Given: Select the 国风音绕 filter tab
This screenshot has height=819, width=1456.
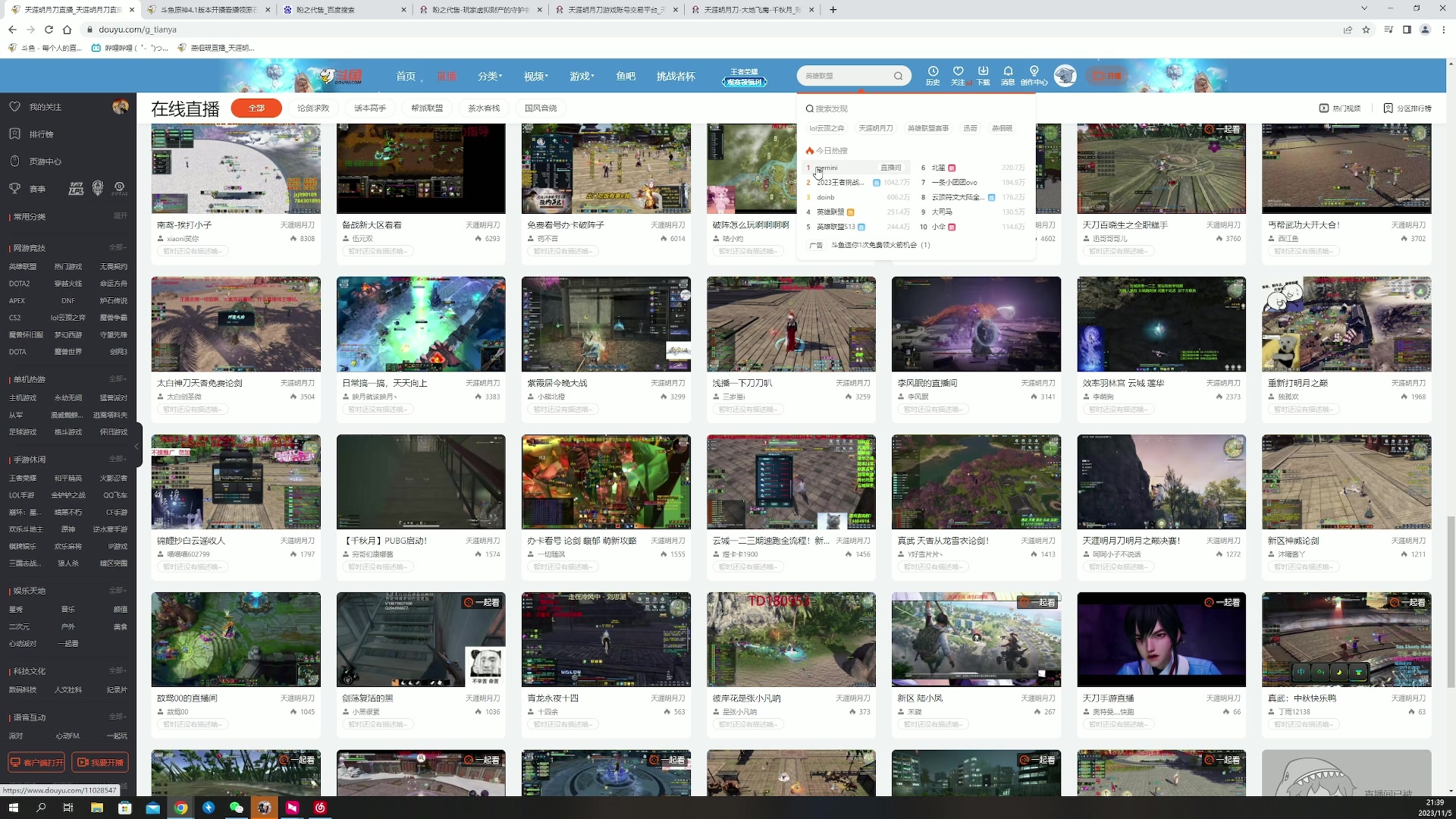Looking at the screenshot, I should click(x=541, y=108).
